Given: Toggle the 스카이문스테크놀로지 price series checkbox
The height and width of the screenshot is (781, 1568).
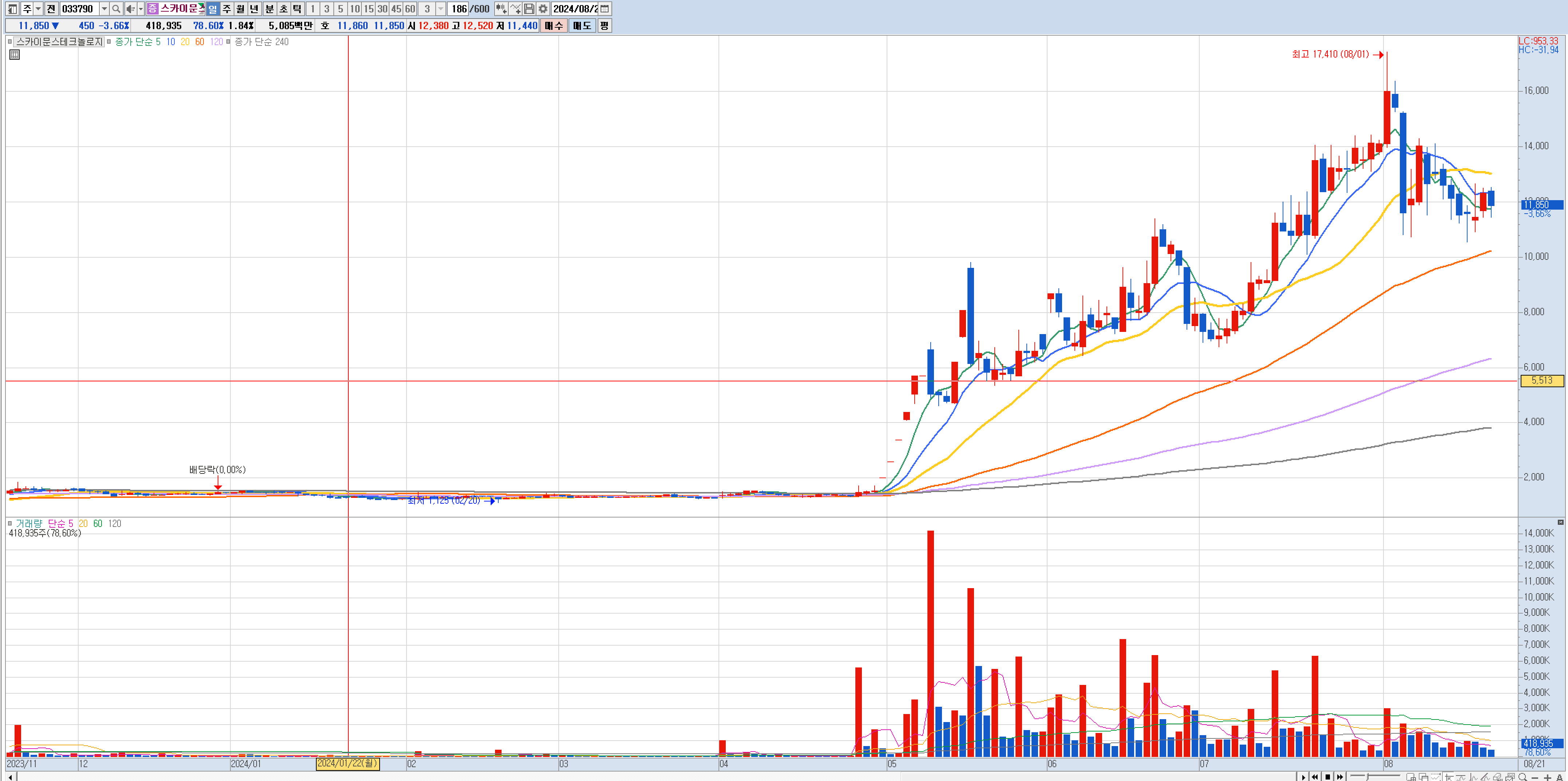Looking at the screenshot, I should [10, 41].
